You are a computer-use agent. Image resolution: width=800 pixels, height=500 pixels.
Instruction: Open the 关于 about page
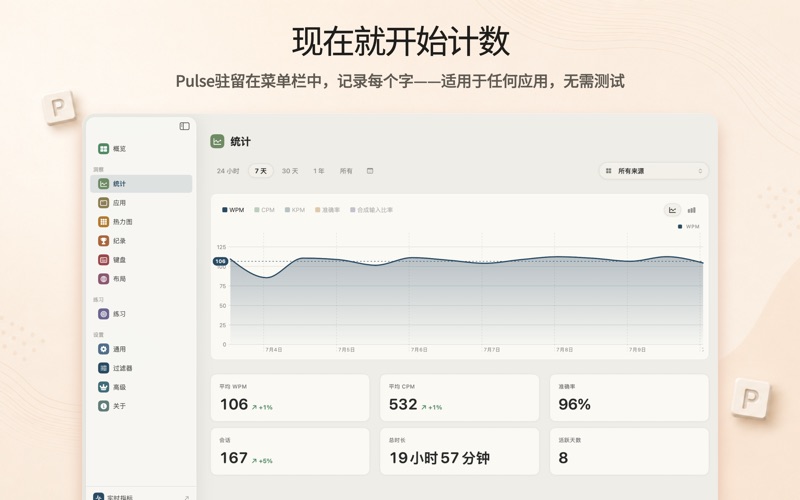pos(141,406)
